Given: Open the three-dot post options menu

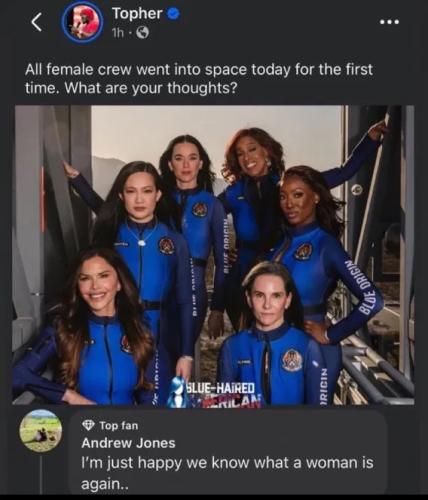Looking at the screenshot, I should [389, 22].
